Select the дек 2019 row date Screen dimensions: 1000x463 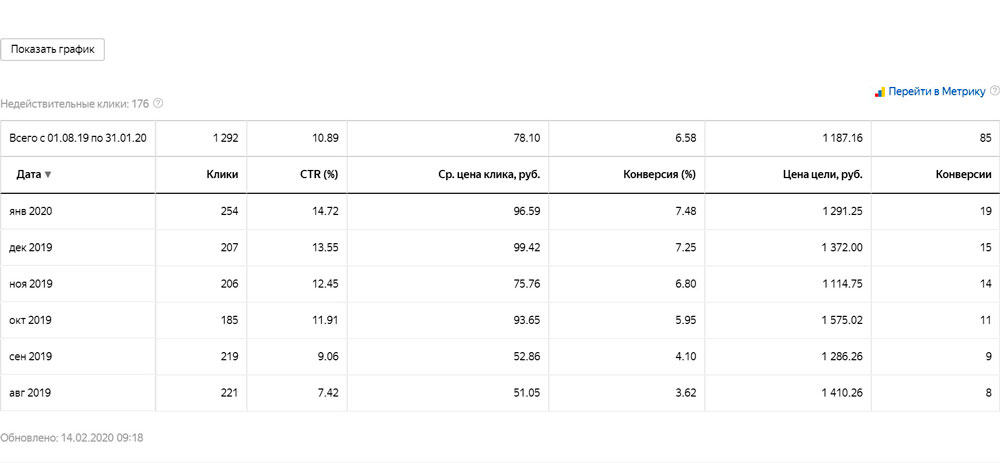pyautogui.click(x=31, y=247)
